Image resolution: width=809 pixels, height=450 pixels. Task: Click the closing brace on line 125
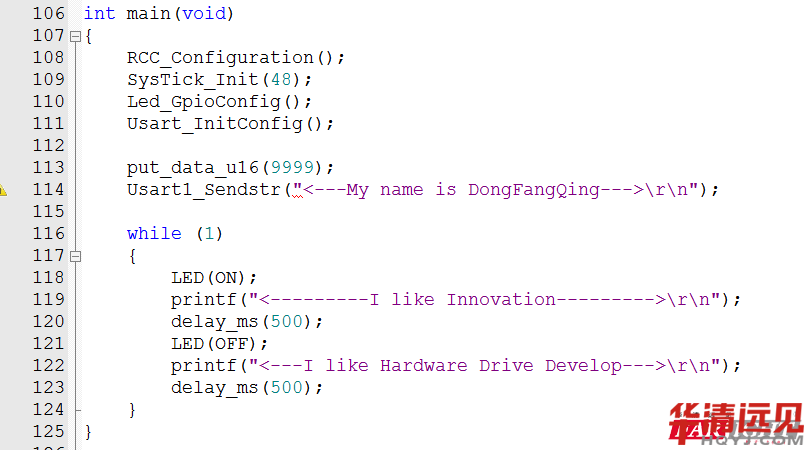pyautogui.click(x=89, y=432)
